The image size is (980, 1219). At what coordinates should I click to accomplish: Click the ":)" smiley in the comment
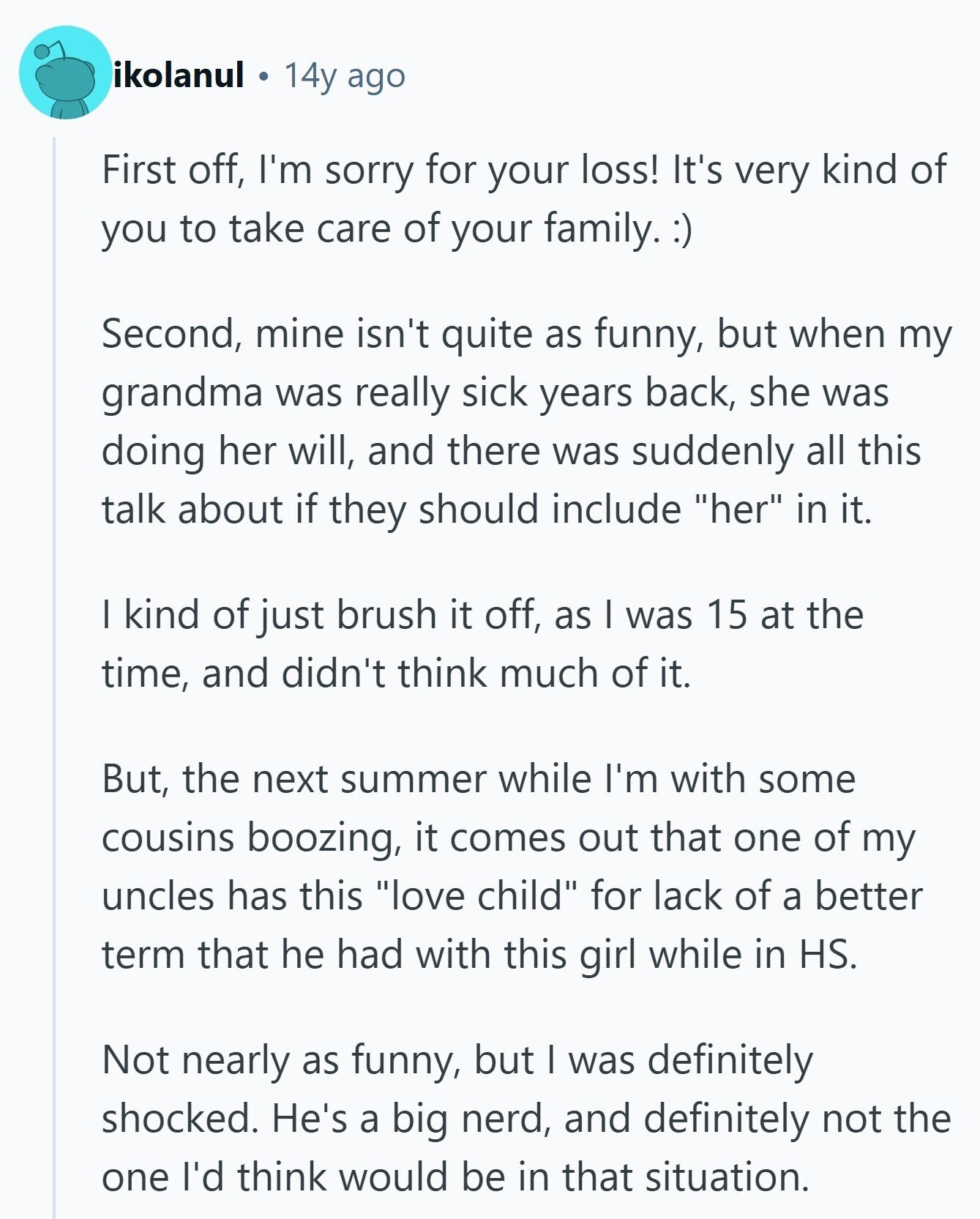click(x=679, y=229)
